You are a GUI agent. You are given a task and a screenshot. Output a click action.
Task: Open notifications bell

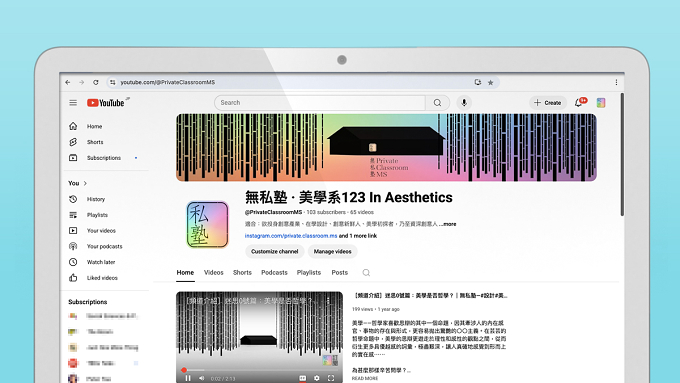click(579, 103)
